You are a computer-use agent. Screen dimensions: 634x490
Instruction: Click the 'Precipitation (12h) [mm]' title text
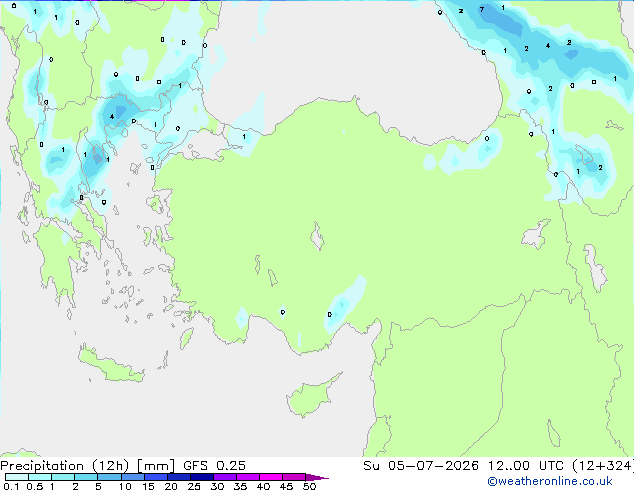click(x=87, y=466)
